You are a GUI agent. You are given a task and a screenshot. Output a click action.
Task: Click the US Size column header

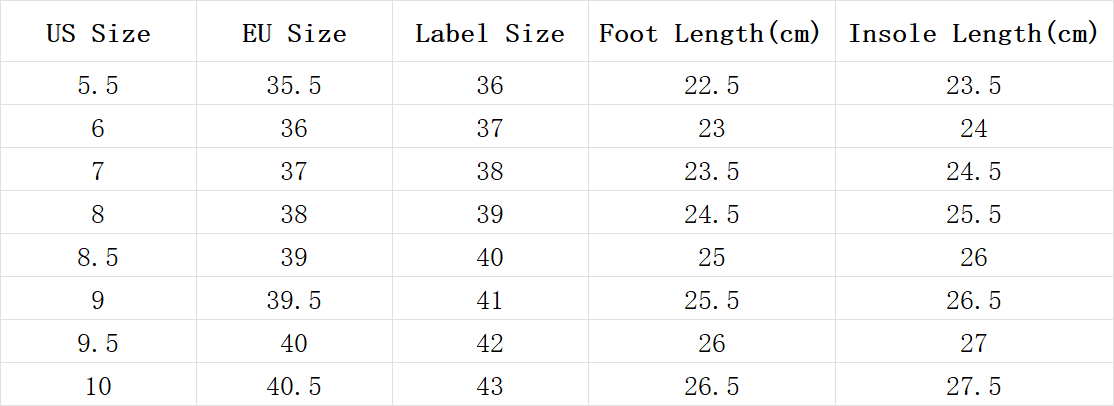coord(98,31)
